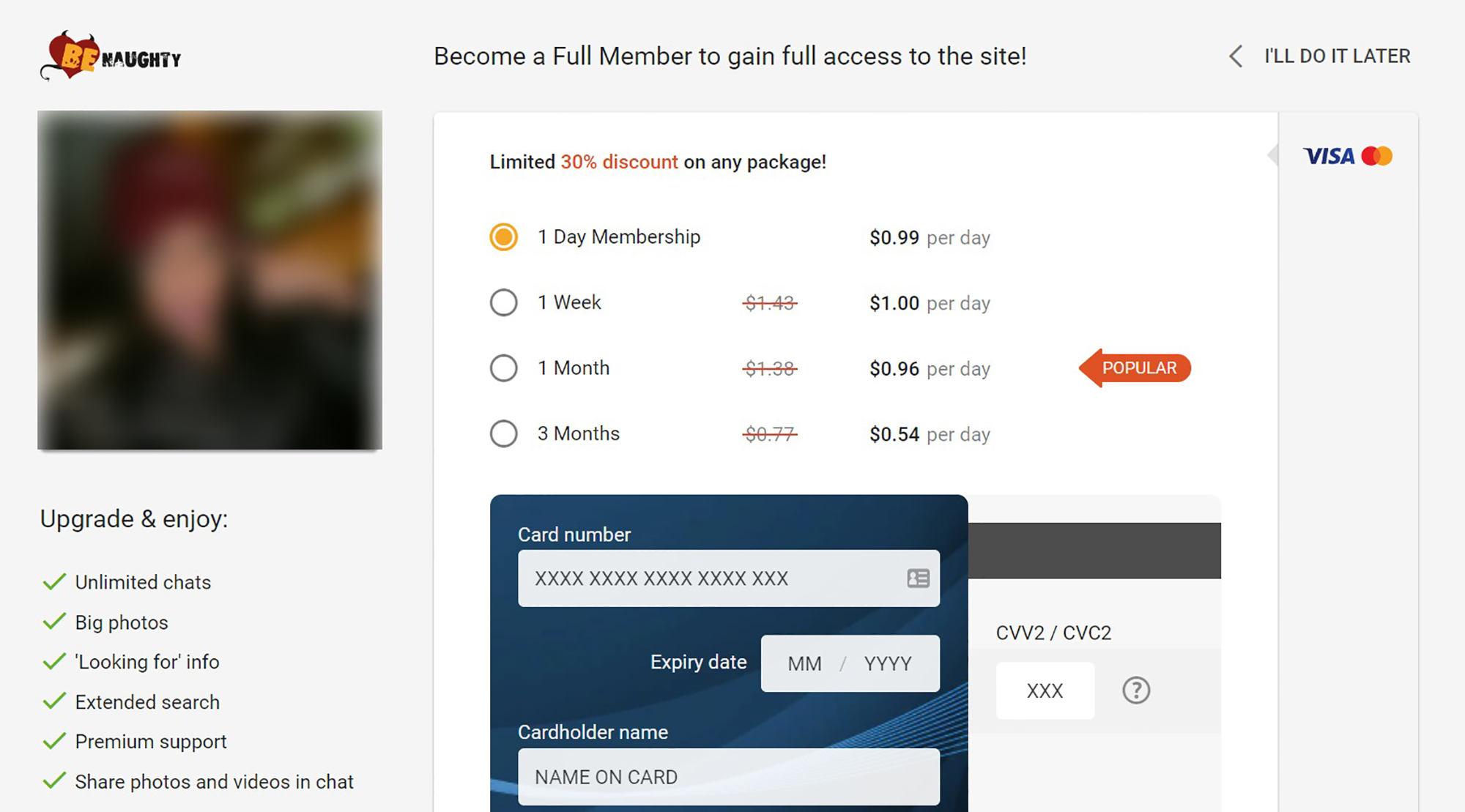Expand the expiry date month dropdown

click(805, 663)
